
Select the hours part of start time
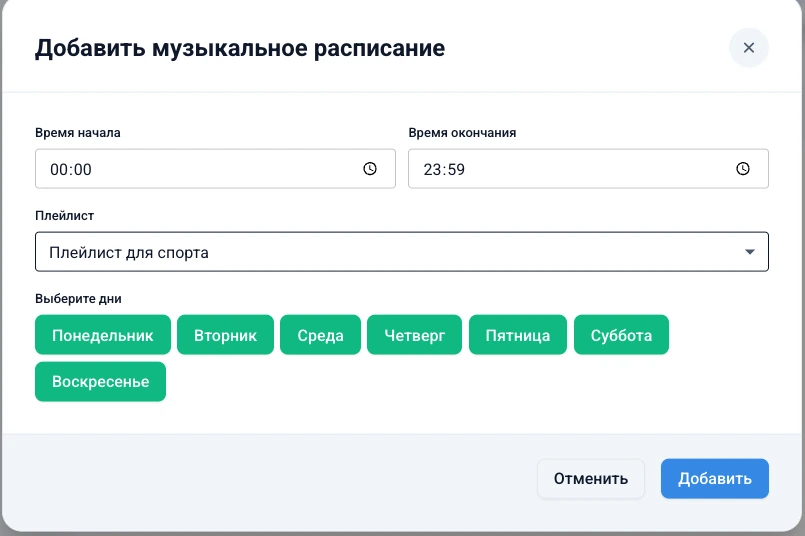[x=58, y=170]
